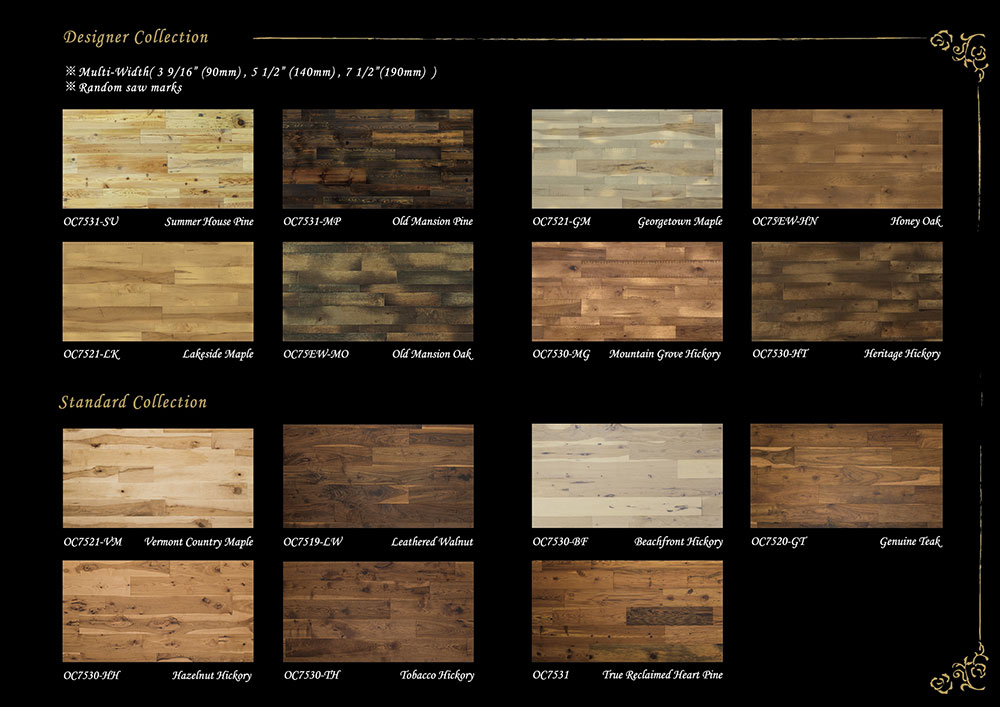Click the Mountain Grove Hickory name label

point(665,354)
